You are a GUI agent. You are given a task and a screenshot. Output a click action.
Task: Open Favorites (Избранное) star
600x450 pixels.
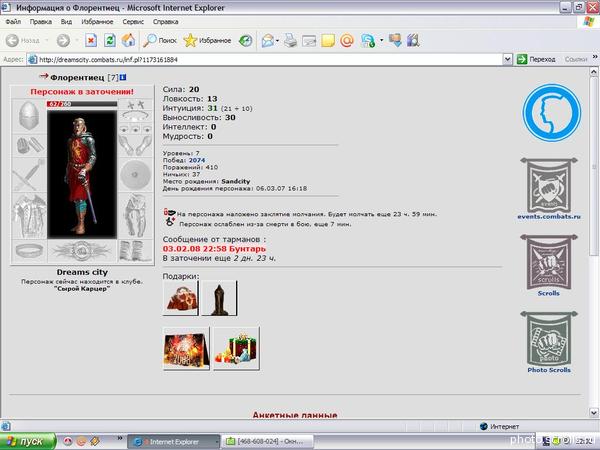pyautogui.click(x=207, y=40)
